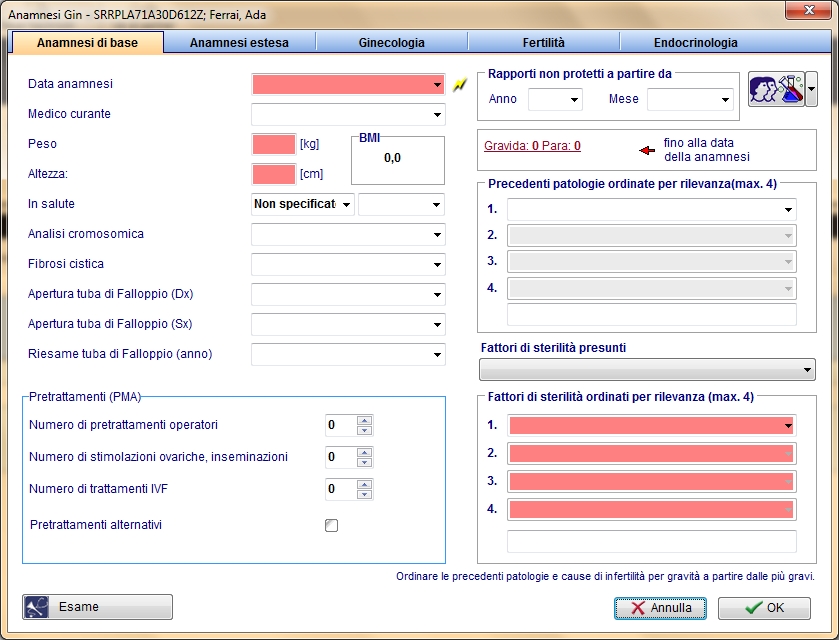Click the yellow lightning bolt icon
This screenshot has width=839, height=640.
[x=460, y=85]
